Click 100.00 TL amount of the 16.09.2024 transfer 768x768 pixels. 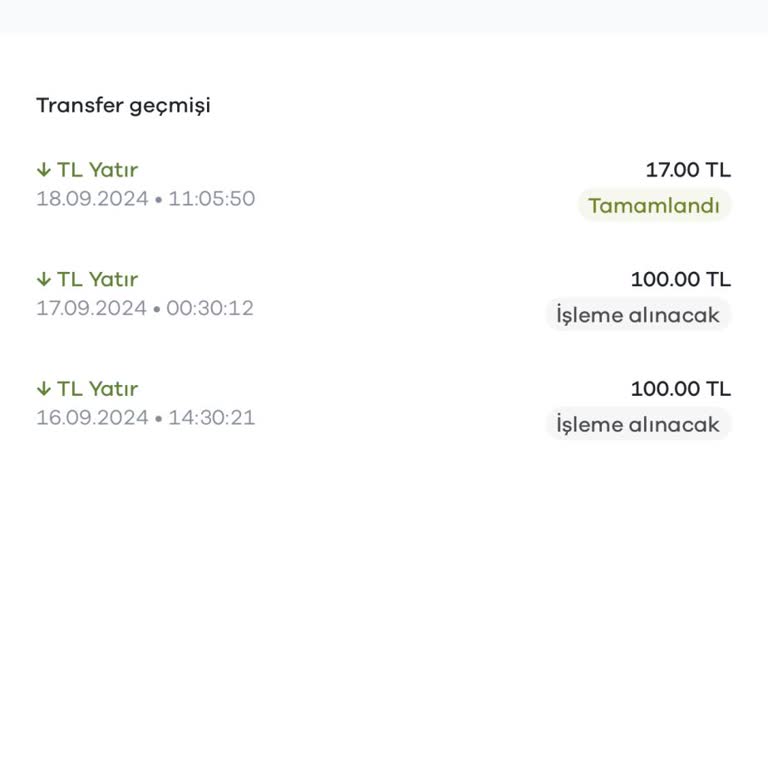tap(680, 389)
